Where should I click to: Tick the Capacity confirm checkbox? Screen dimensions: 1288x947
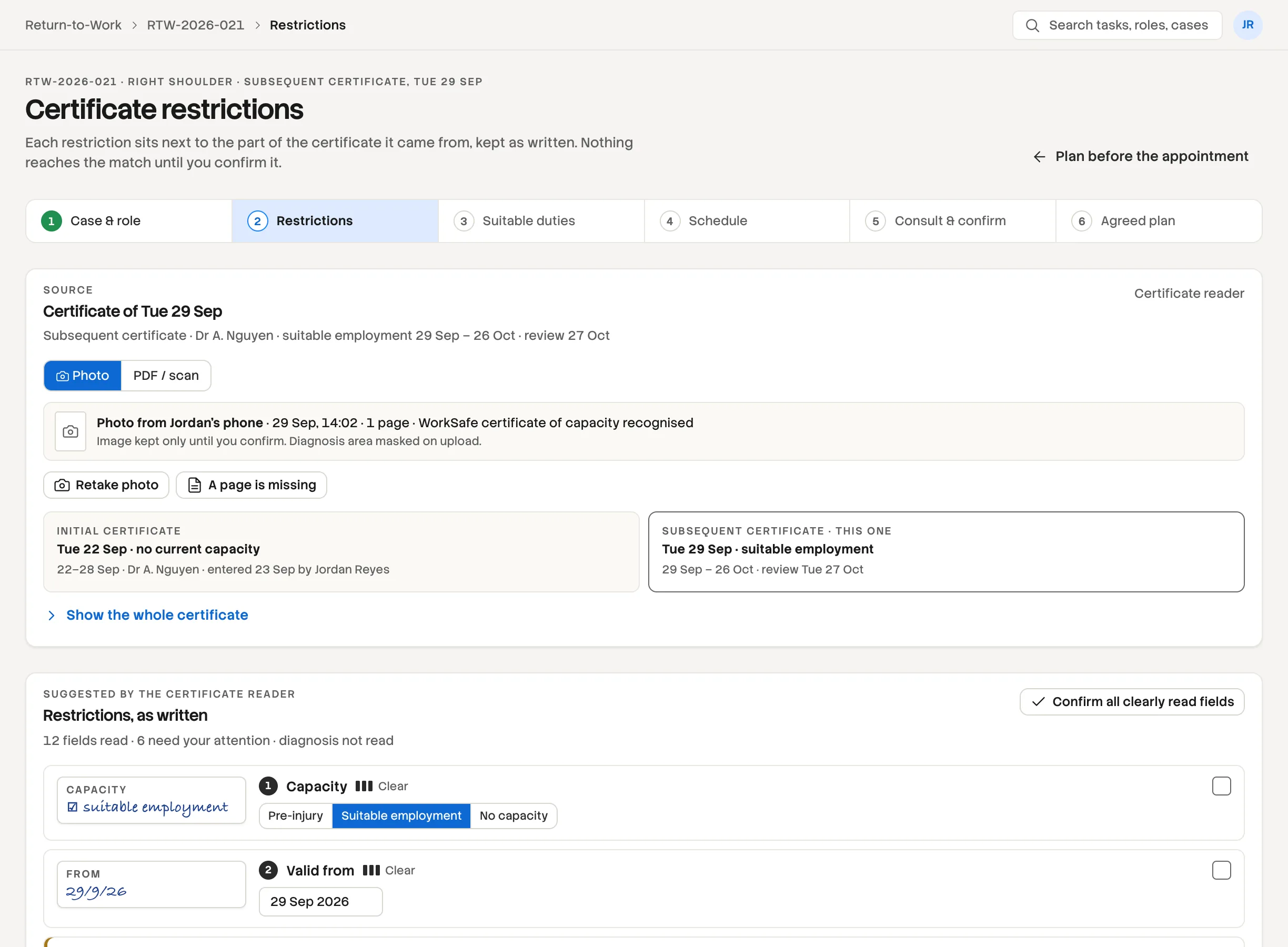1222,786
